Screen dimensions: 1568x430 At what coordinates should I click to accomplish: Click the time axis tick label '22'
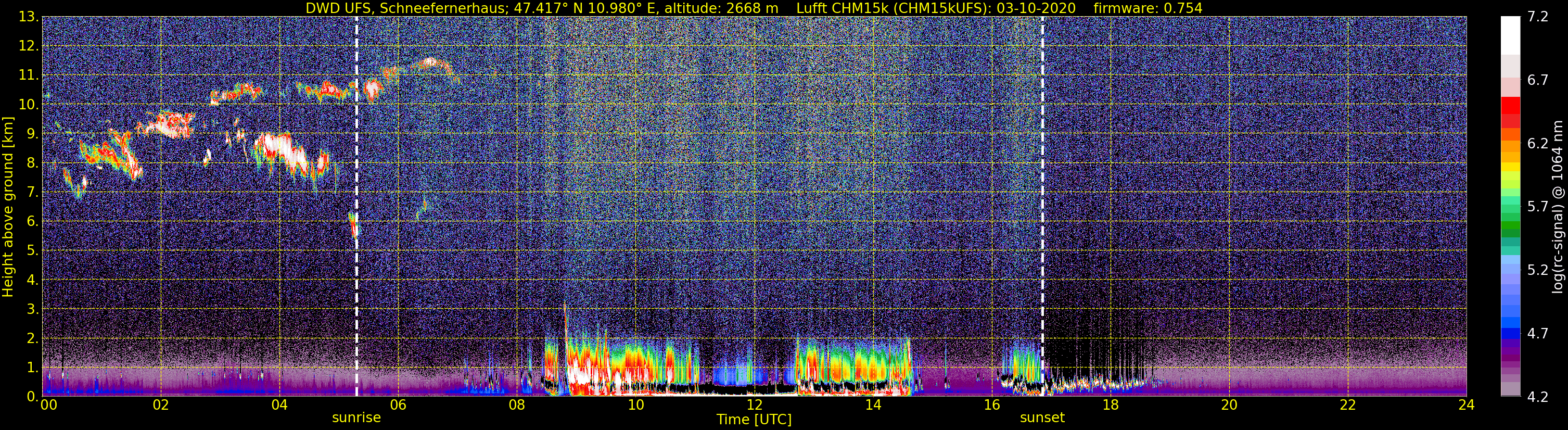pyautogui.click(x=1348, y=405)
